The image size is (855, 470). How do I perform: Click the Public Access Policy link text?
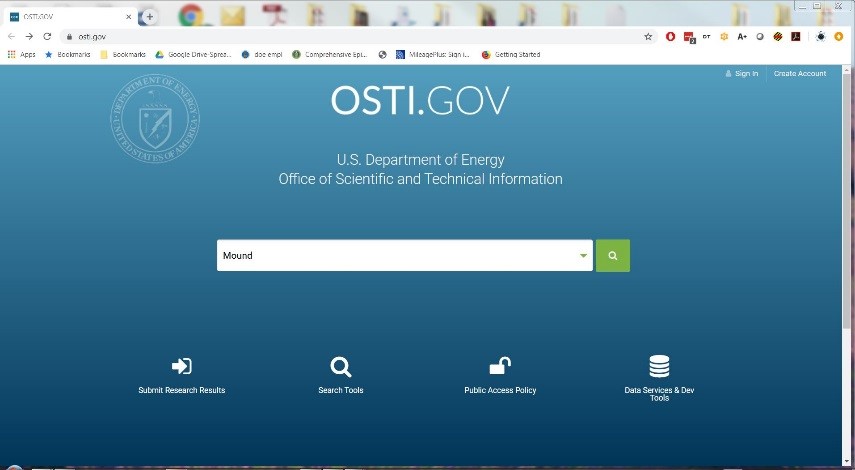click(x=500, y=390)
